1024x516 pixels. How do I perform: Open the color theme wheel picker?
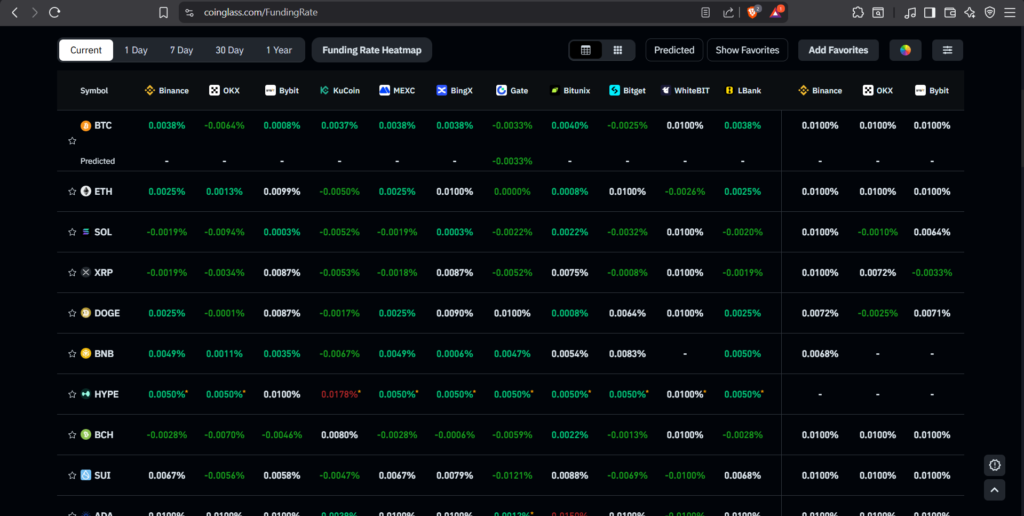[x=905, y=50]
